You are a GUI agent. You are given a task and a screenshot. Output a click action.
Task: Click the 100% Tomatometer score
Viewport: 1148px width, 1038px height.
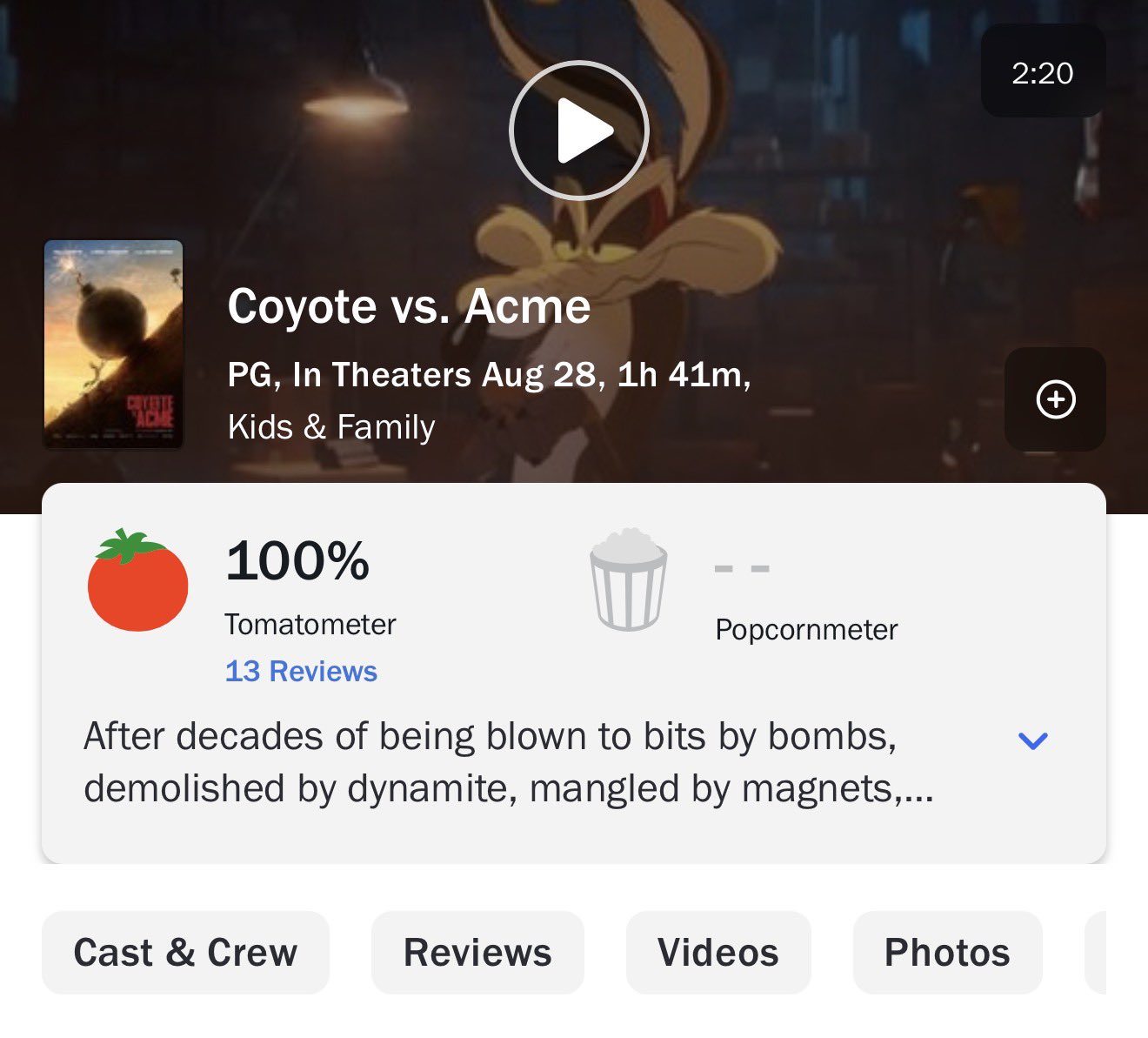[x=297, y=560]
